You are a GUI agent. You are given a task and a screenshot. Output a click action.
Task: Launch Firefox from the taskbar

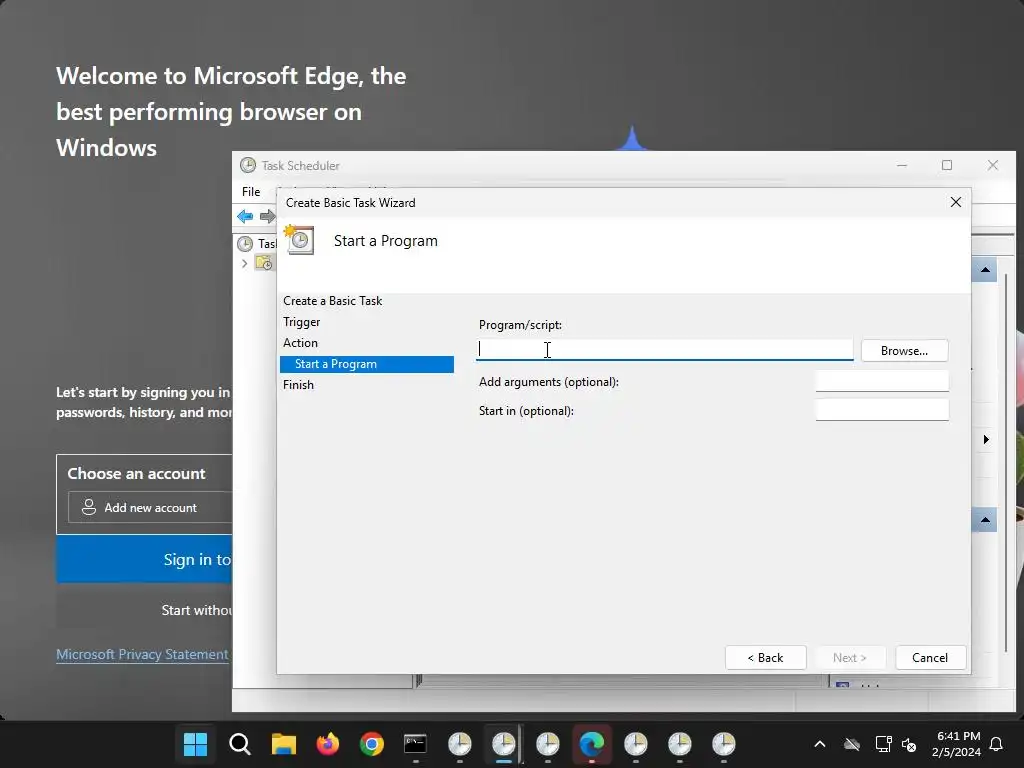coord(328,744)
